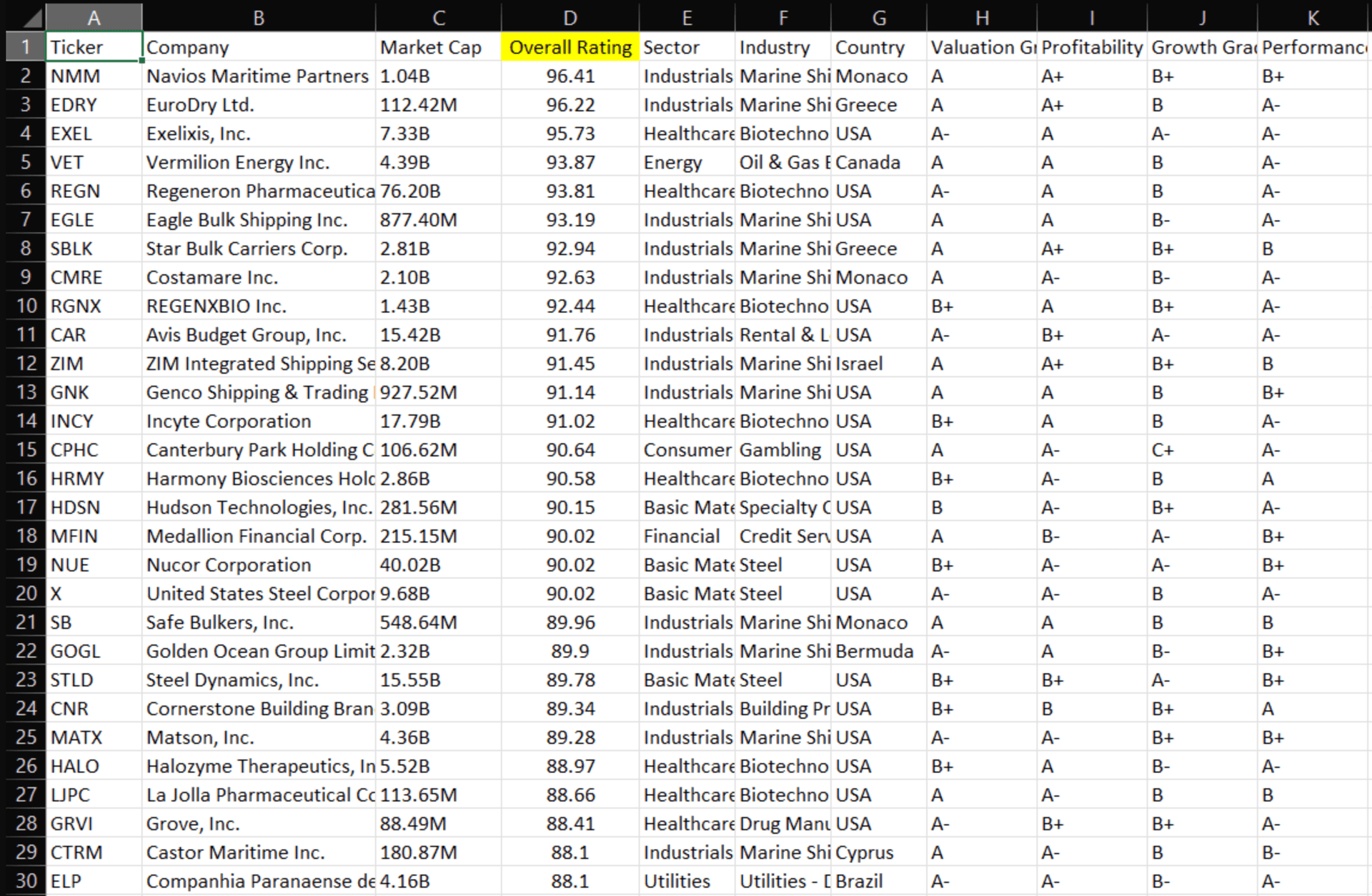Select row 15 header

click(x=26, y=450)
